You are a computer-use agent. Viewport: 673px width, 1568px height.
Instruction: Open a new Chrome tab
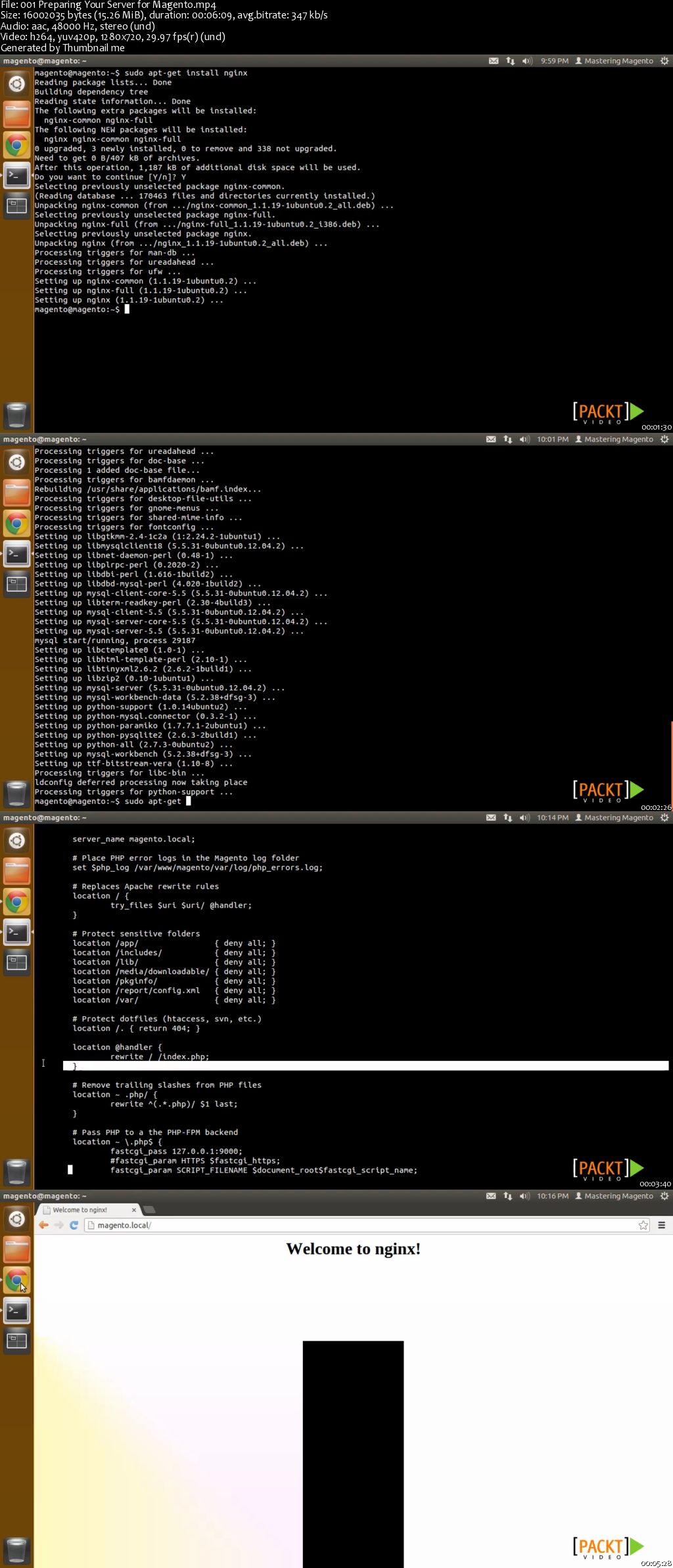149,1210
